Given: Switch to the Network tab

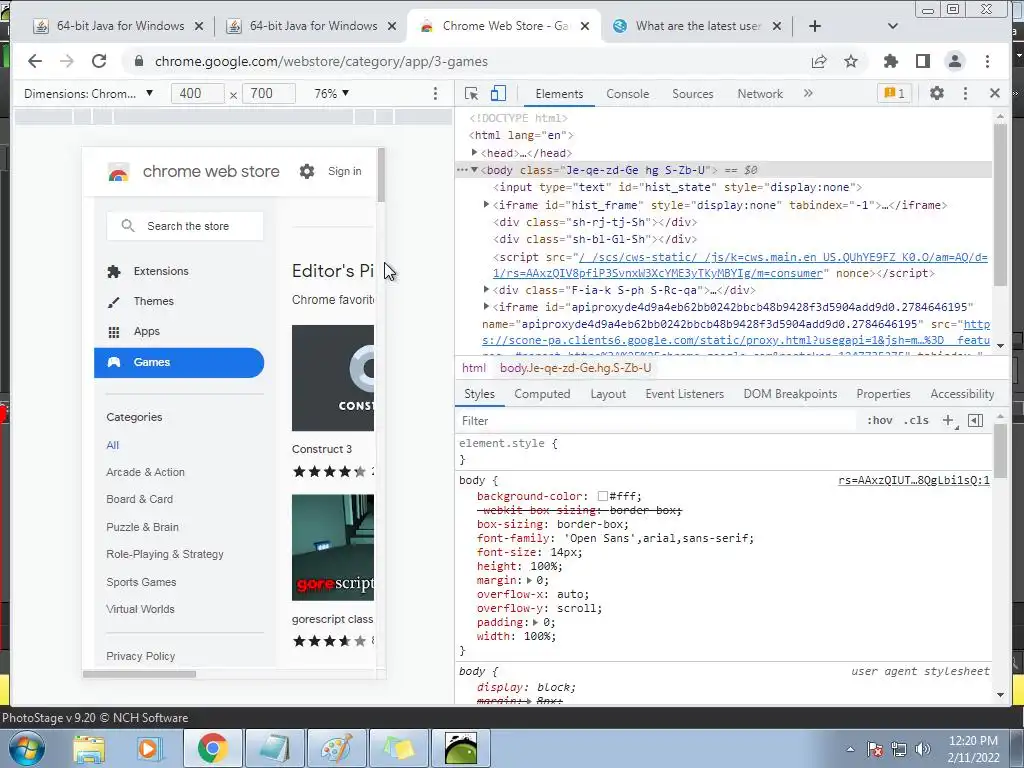Looking at the screenshot, I should [760, 94].
